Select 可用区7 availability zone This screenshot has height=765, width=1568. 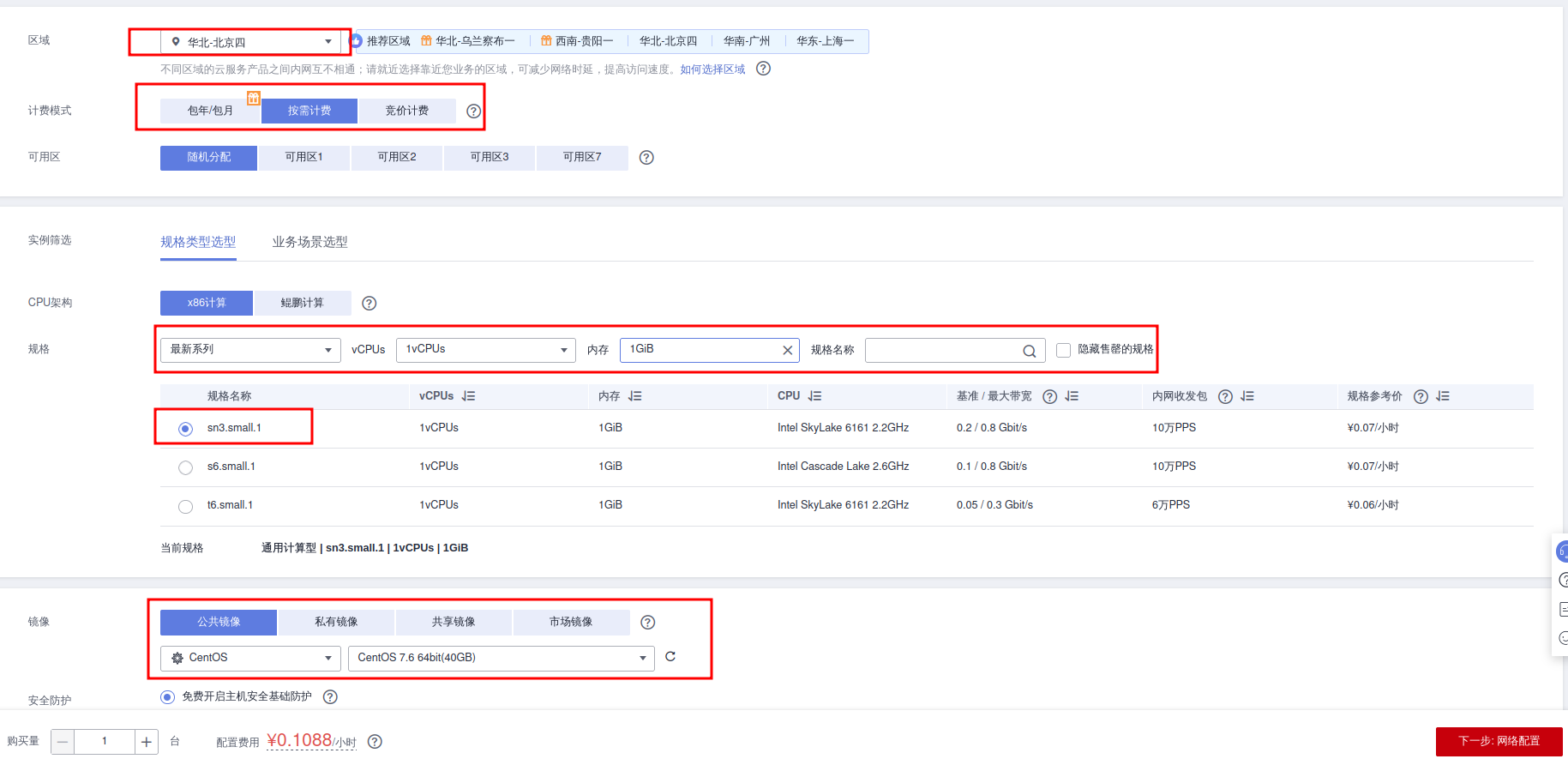pos(582,158)
